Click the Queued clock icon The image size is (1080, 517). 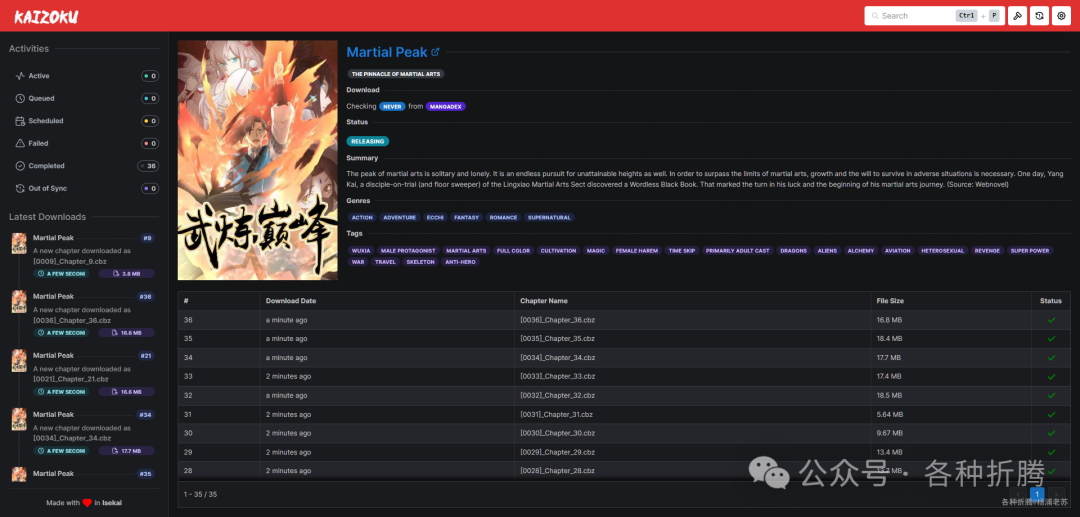[x=21, y=98]
